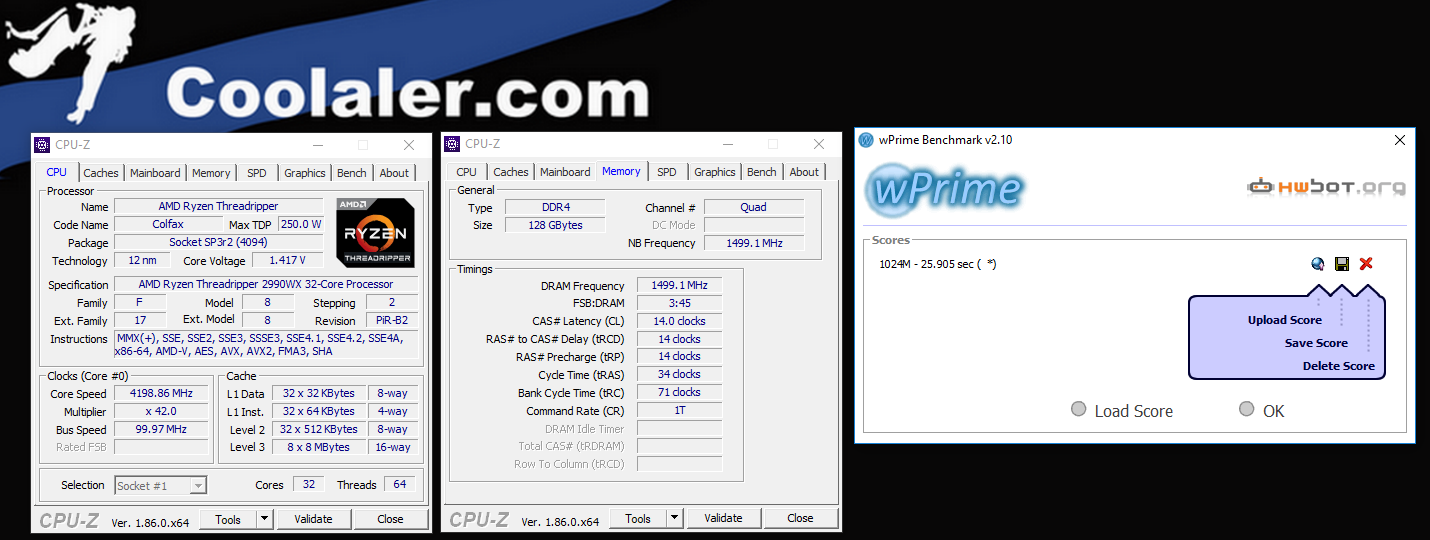Select the Load Score radio button

pos(1078,409)
